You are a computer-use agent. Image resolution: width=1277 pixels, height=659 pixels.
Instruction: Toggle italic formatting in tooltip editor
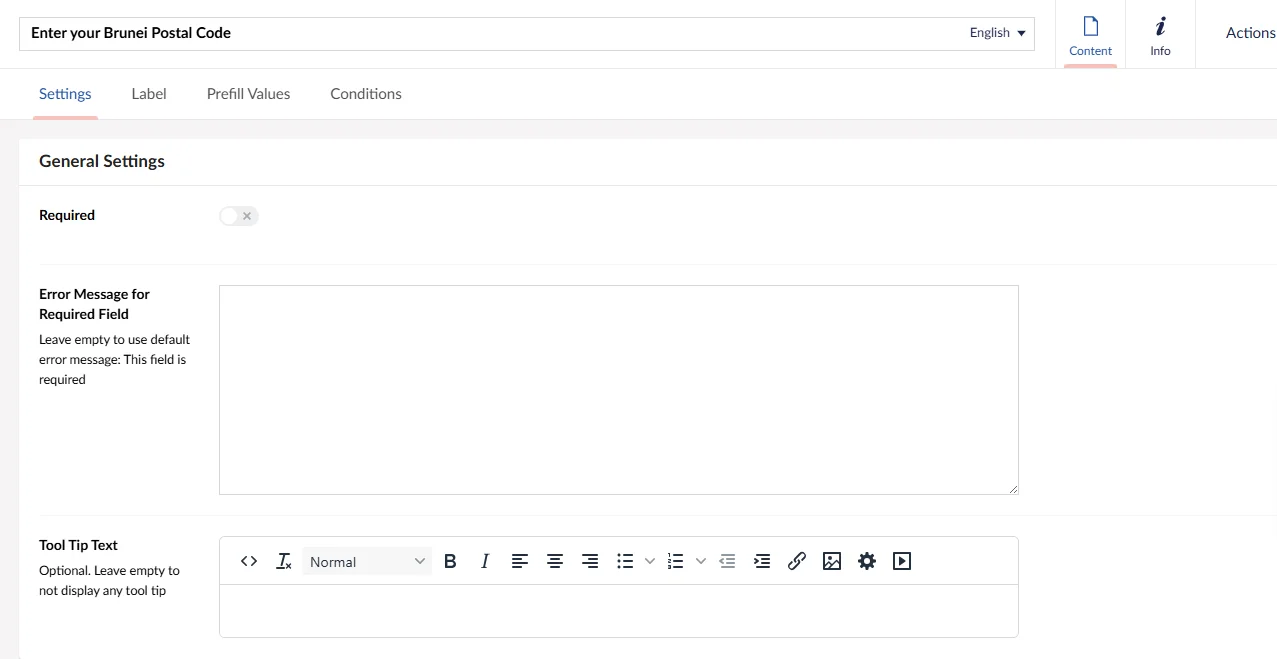coord(485,562)
